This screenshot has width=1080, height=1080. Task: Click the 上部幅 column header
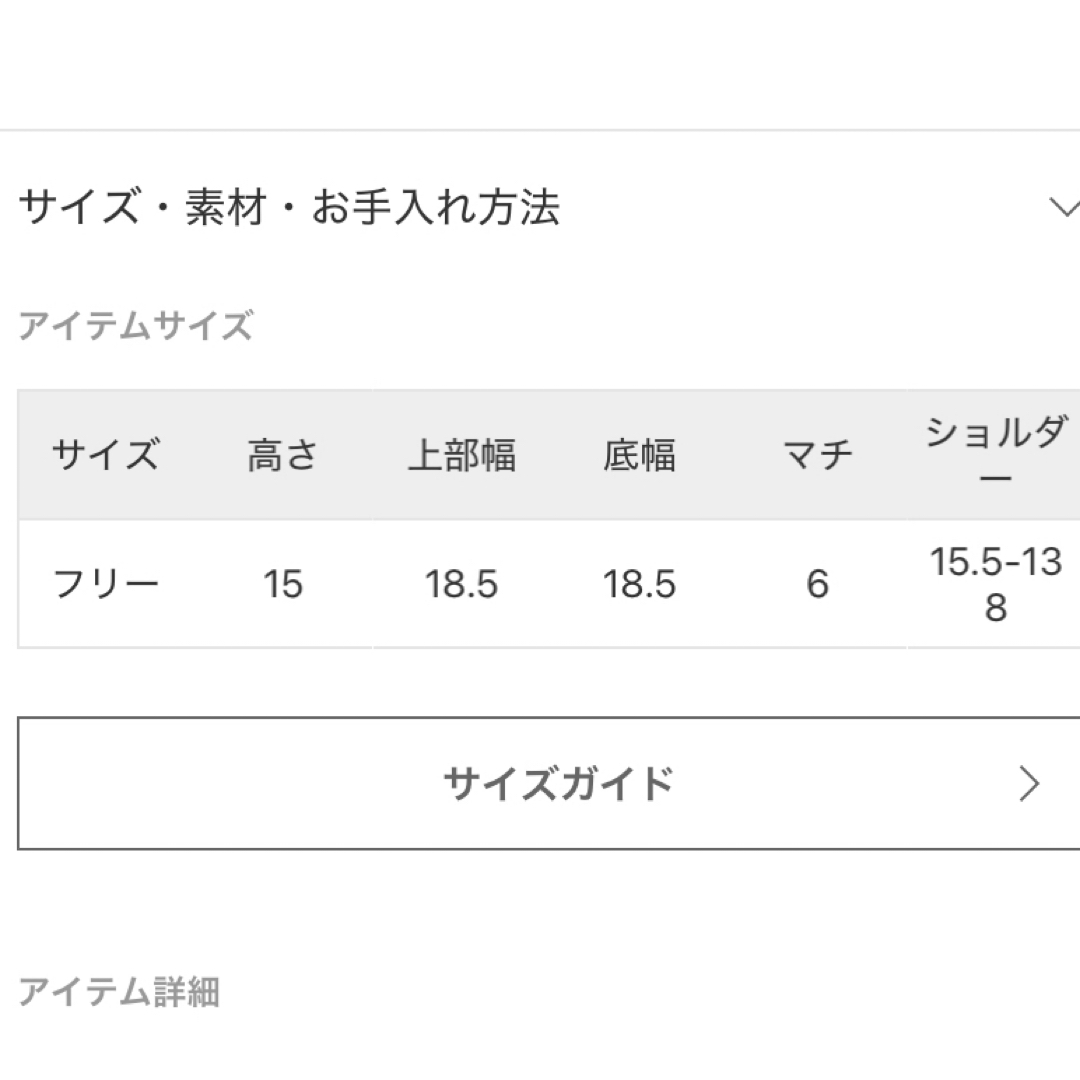point(461,455)
